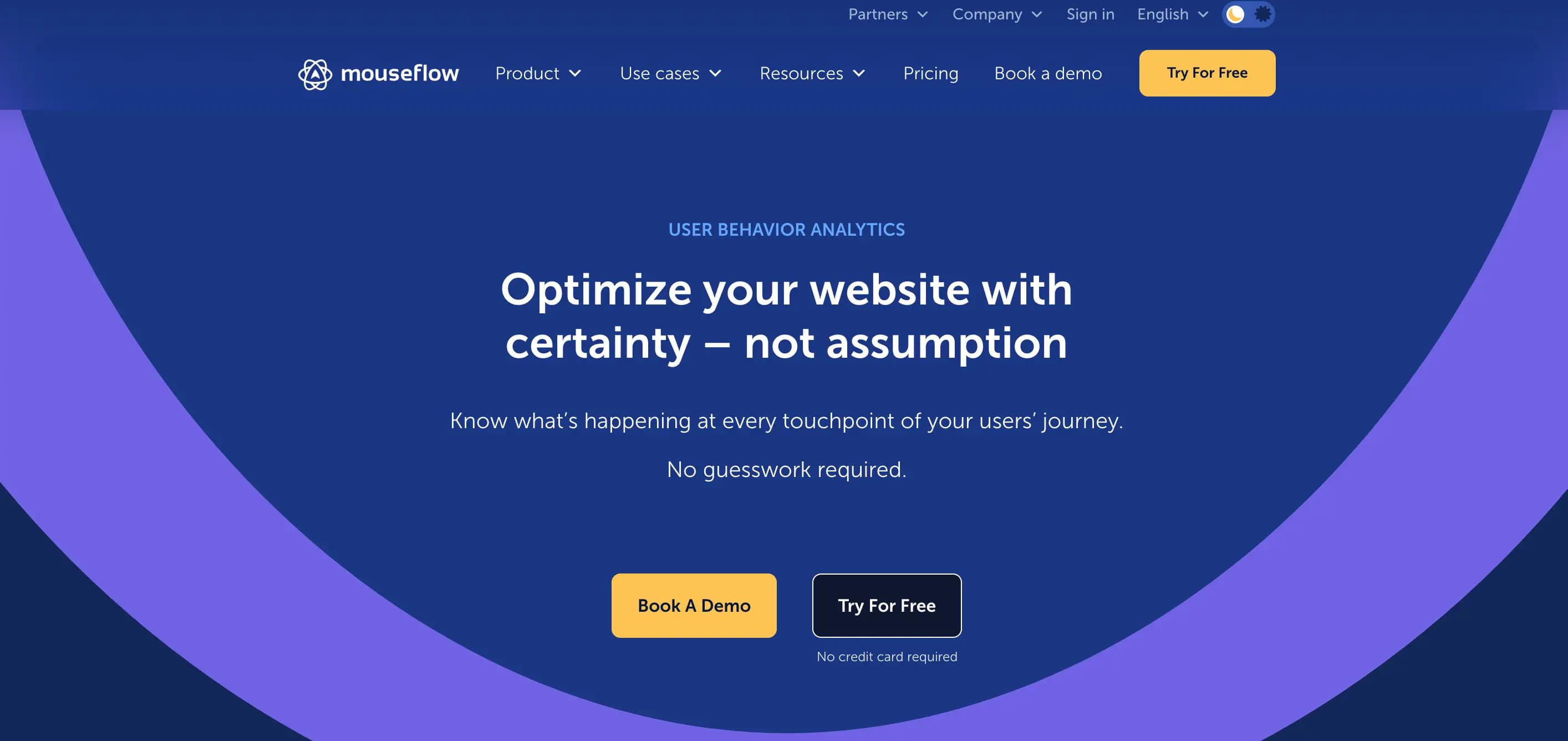Viewport: 1568px width, 741px height.
Task: Click the Try For Free hero CTA
Action: point(886,605)
